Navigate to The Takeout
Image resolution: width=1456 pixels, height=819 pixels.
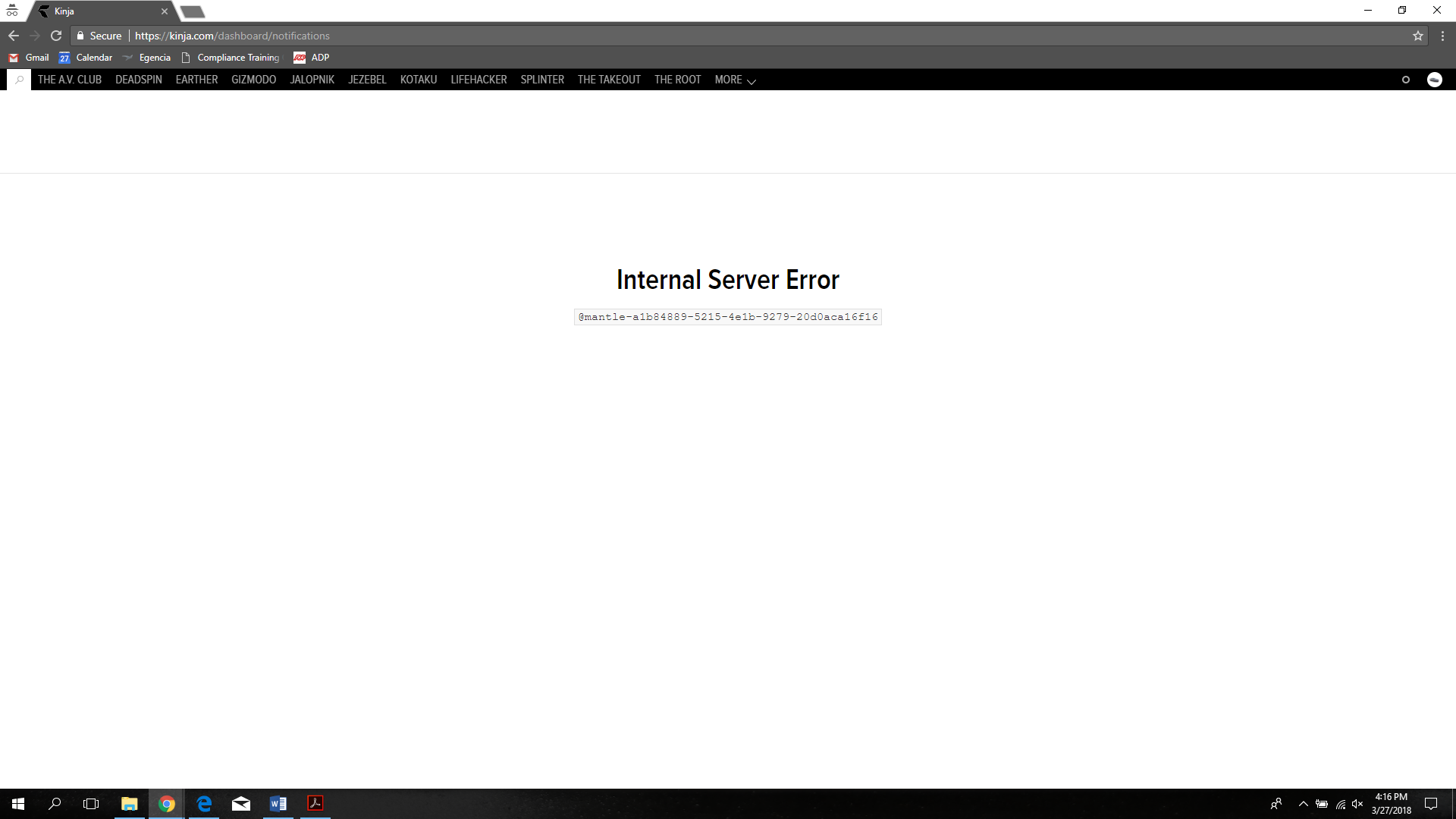click(609, 80)
